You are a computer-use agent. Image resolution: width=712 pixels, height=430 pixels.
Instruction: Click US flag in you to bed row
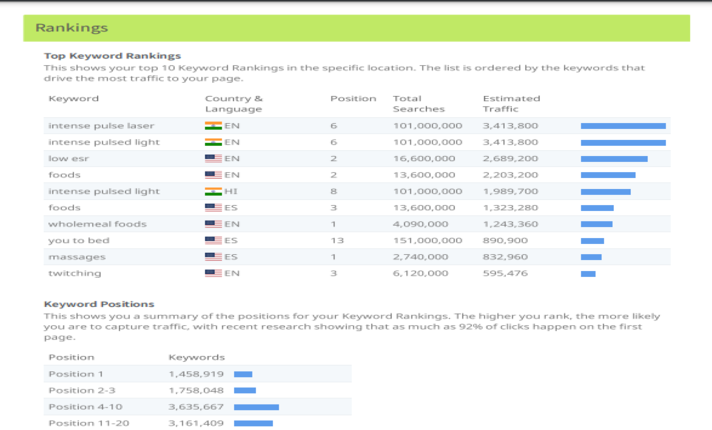pyautogui.click(x=212, y=240)
